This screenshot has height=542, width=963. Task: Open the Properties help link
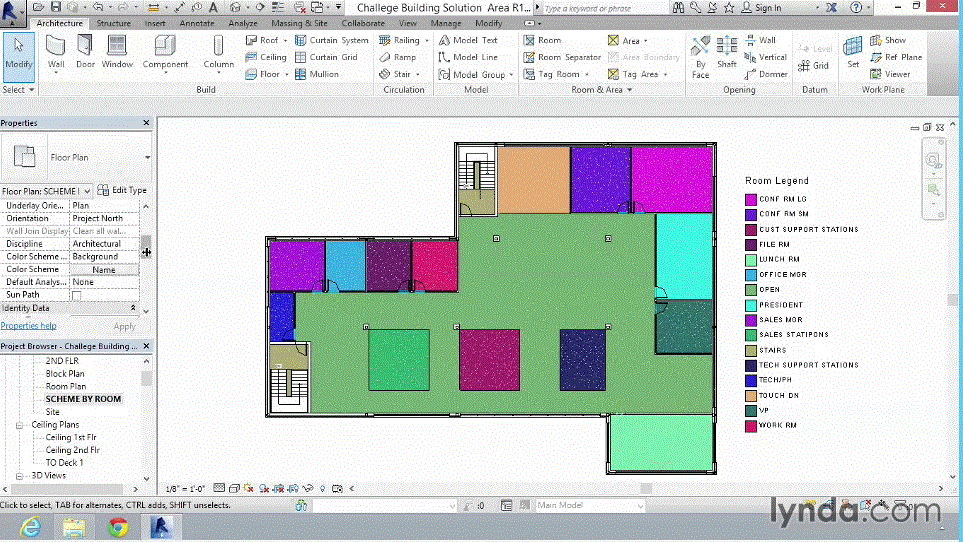pyautogui.click(x=28, y=326)
